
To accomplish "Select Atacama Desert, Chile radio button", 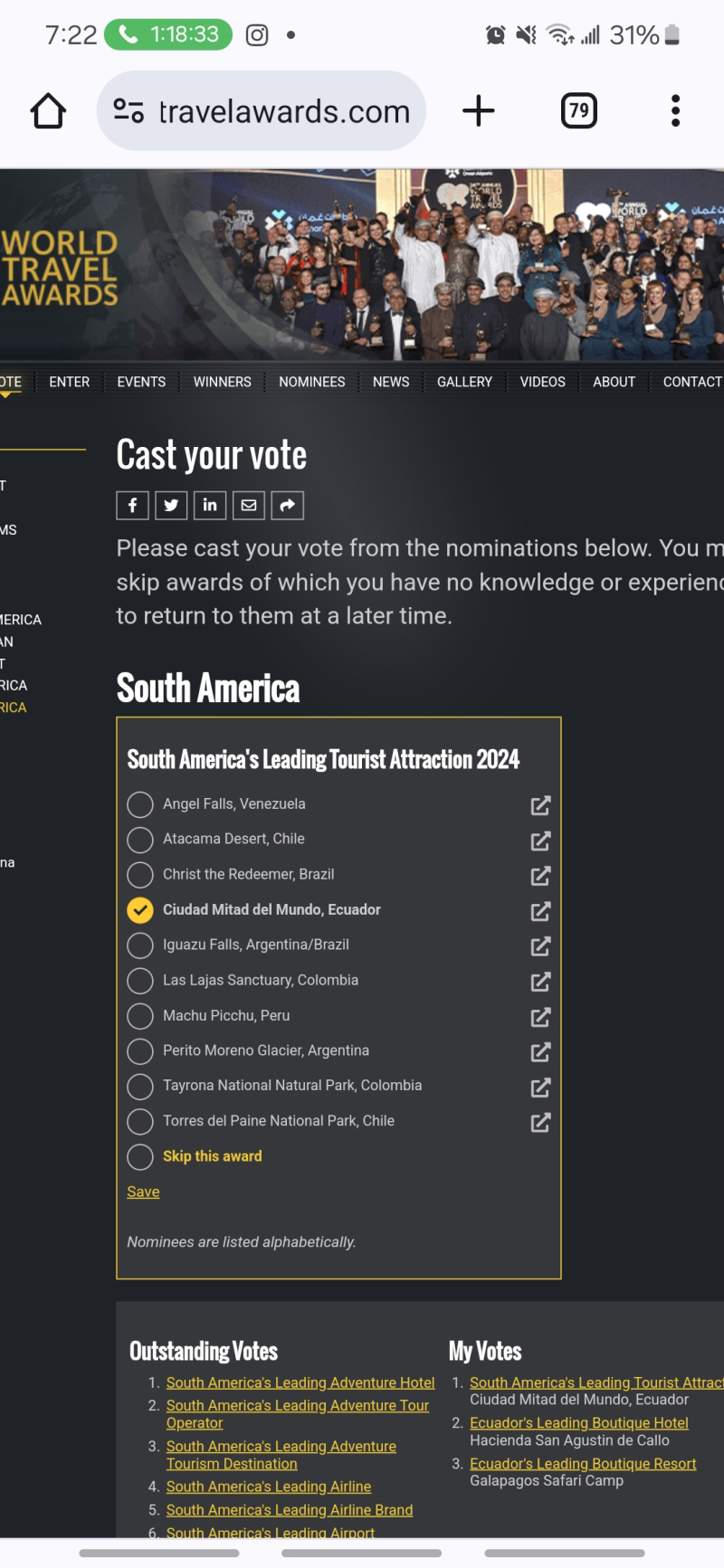I will pyautogui.click(x=140, y=840).
